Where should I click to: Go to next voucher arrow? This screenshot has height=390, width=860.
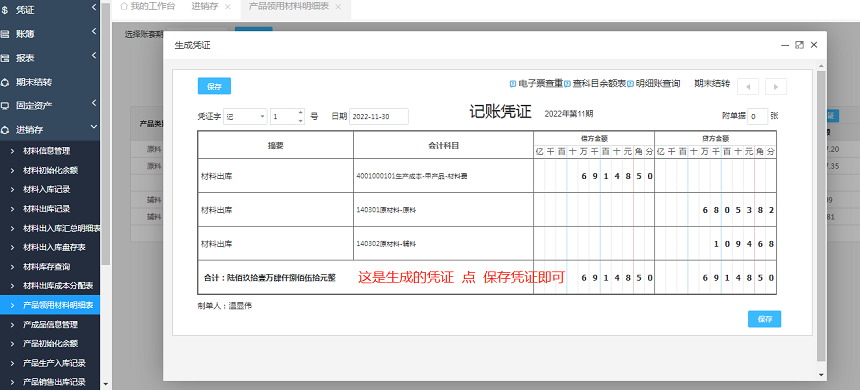click(x=776, y=87)
